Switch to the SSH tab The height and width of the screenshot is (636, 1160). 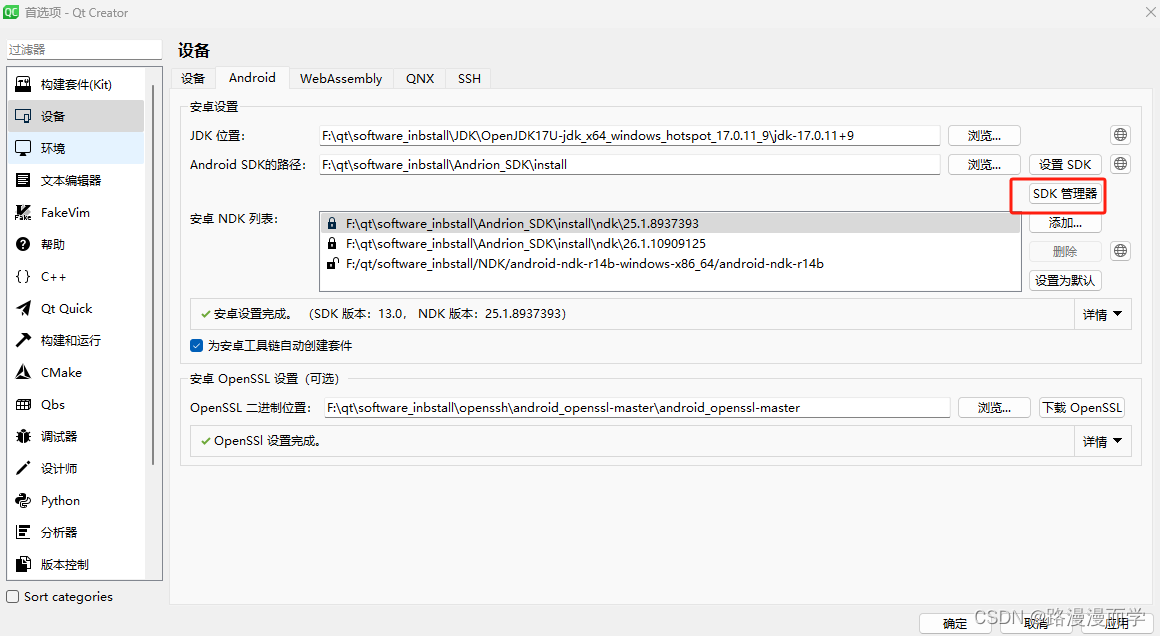click(469, 78)
